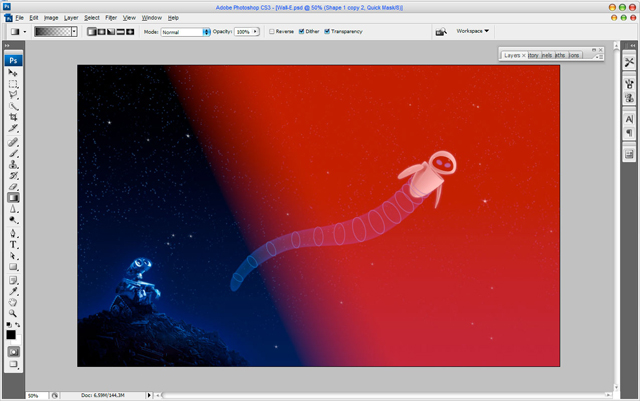Choose Diamond Gradient style button
Image resolution: width=640 pixels, height=401 pixels.
[x=130, y=31]
